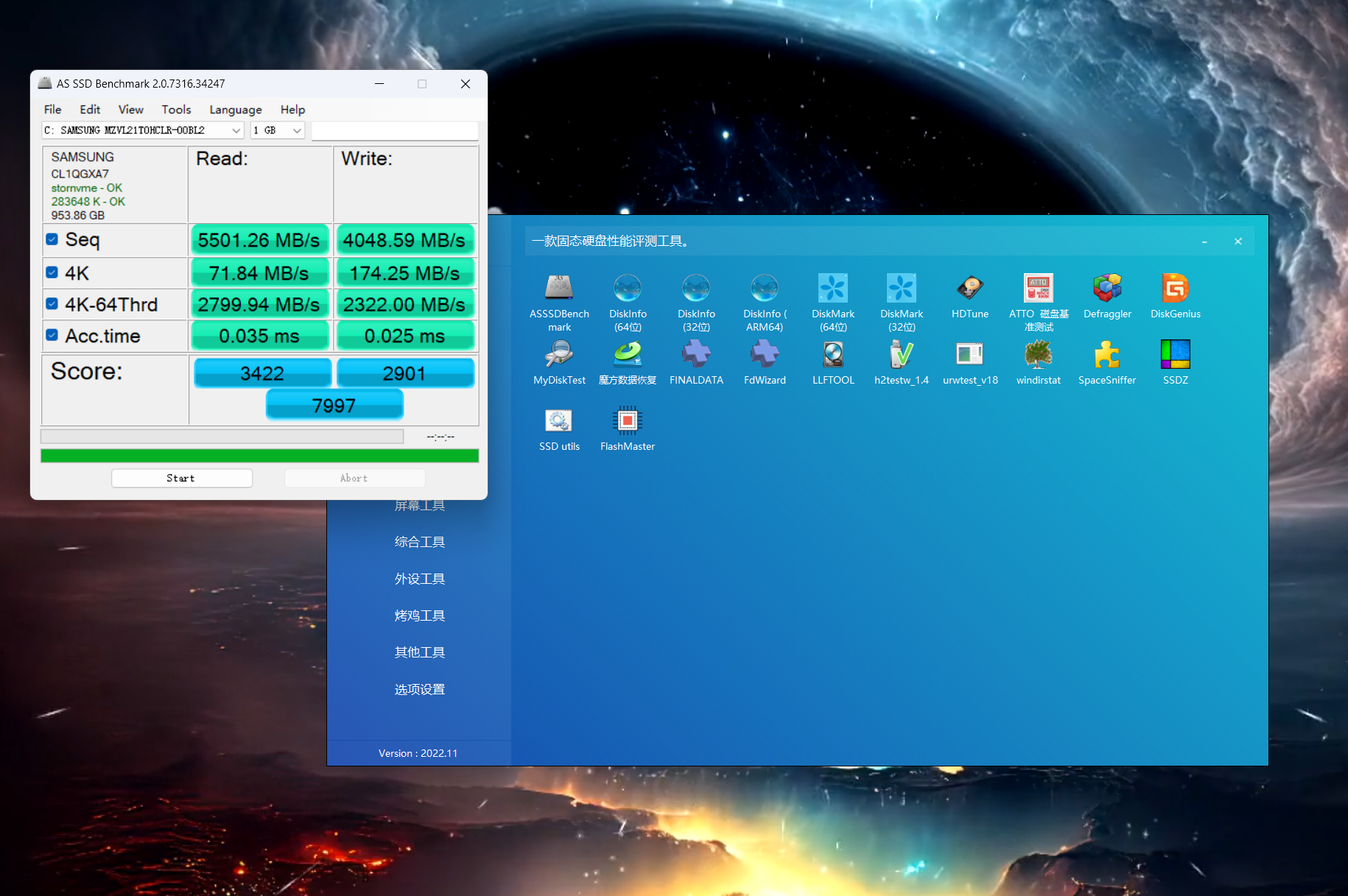Screen dimensions: 1348x896
Task: Expand the SAMSUNG drive selection dropdown
Action: point(143,130)
